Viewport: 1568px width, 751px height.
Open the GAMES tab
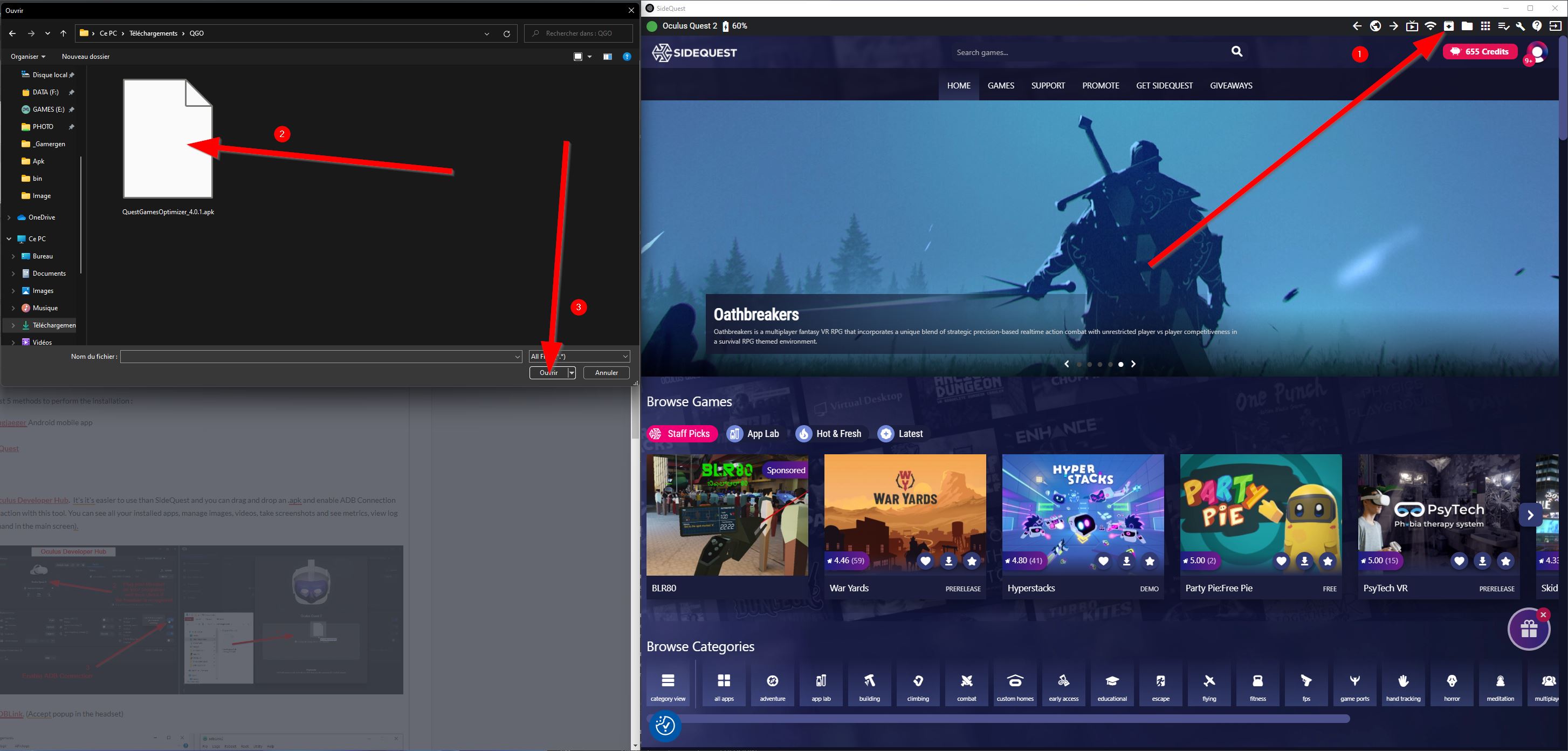(x=1001, y=86)
